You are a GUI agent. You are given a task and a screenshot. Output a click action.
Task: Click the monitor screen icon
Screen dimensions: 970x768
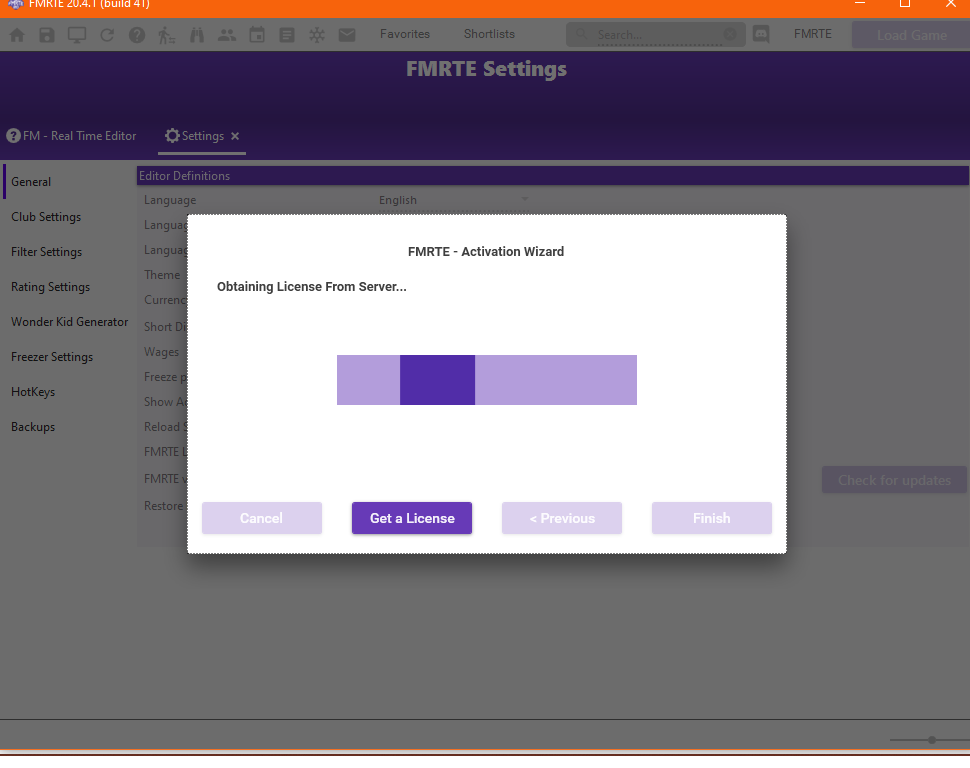coord(77,35)
